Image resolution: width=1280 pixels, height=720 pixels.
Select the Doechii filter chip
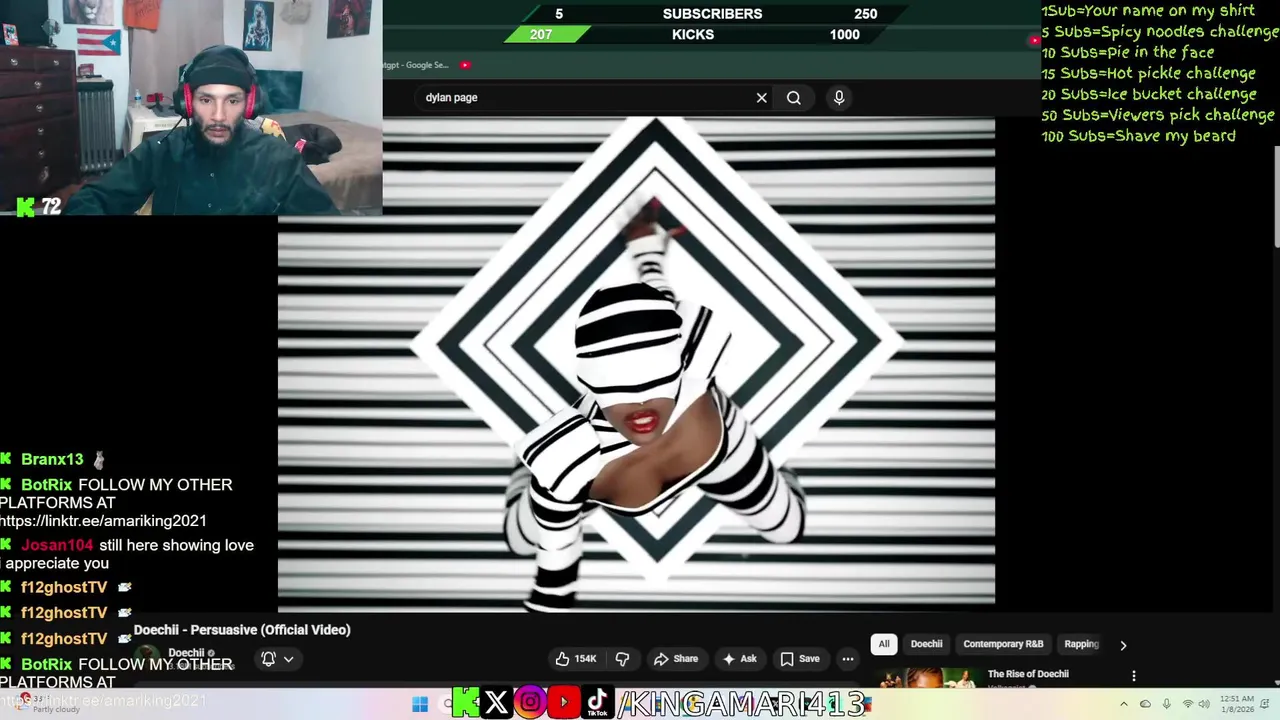[x=926, y=644]
